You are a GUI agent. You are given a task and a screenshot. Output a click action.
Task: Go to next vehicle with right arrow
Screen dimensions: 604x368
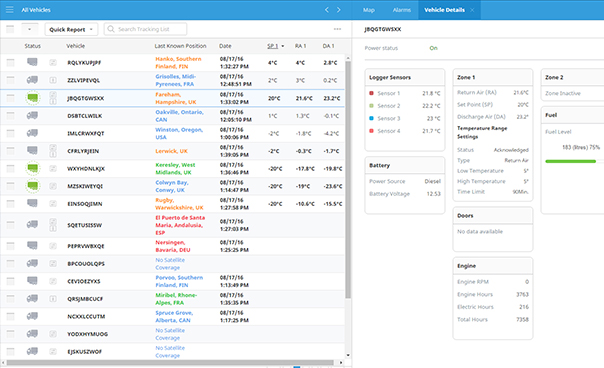pyautogui.click(x=339, y=10)
